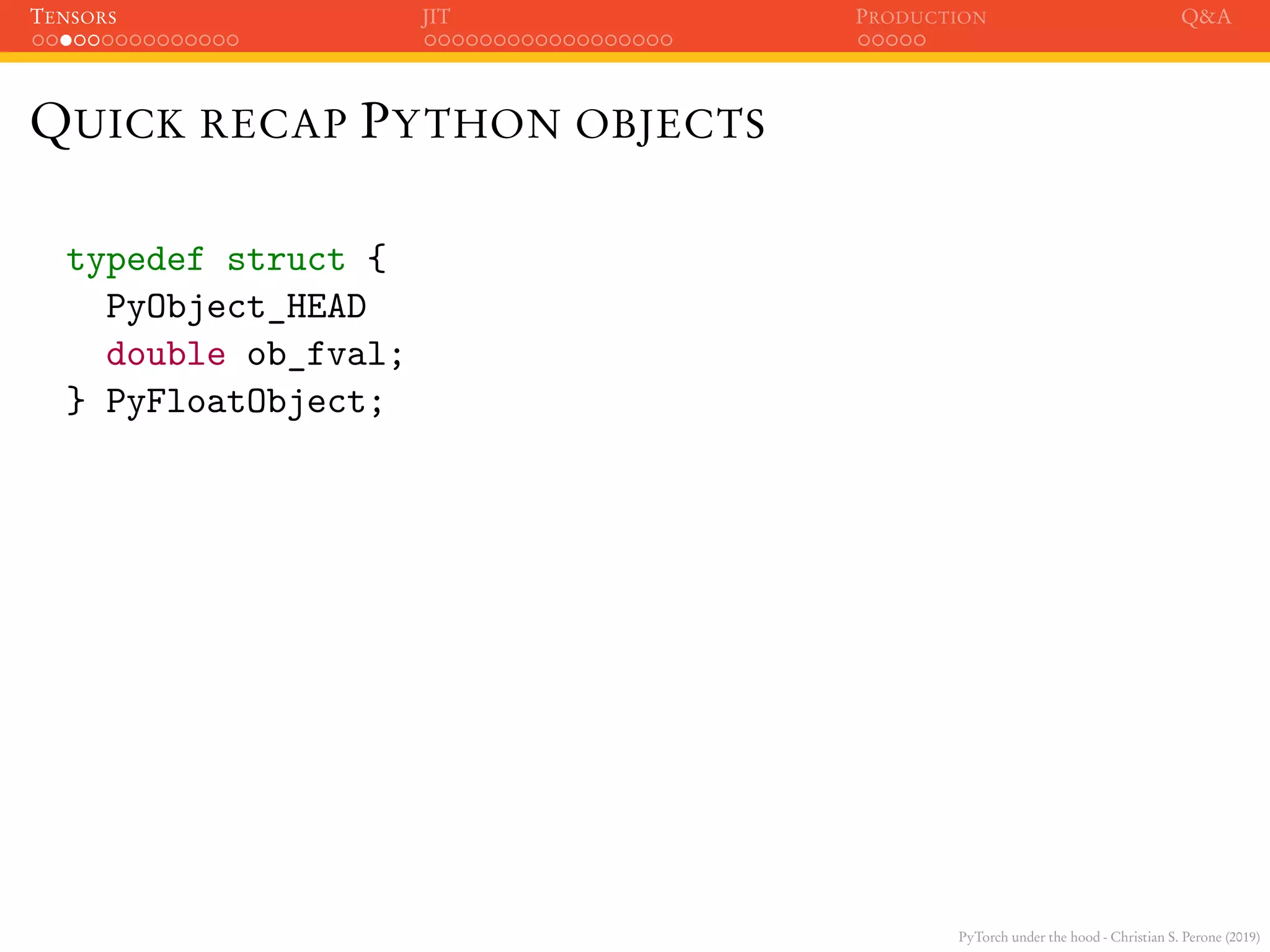The image size is (1270, 952).
Task: Click the last slide circle under Production
Action: point(920,40)
